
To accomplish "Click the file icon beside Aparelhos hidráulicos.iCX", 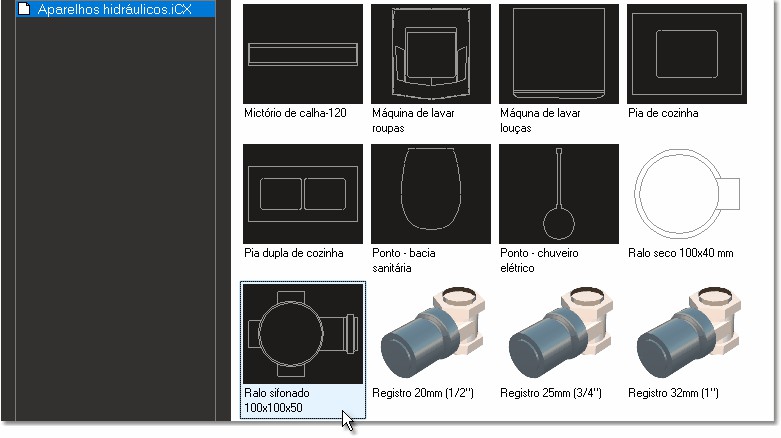I will 24,9.
